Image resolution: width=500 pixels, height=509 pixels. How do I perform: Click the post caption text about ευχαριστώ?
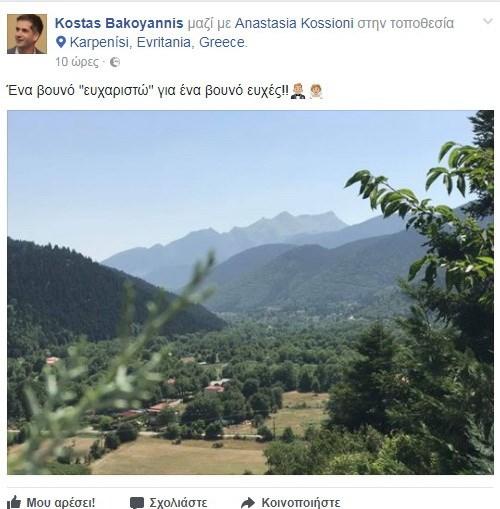tap(147, 91)
